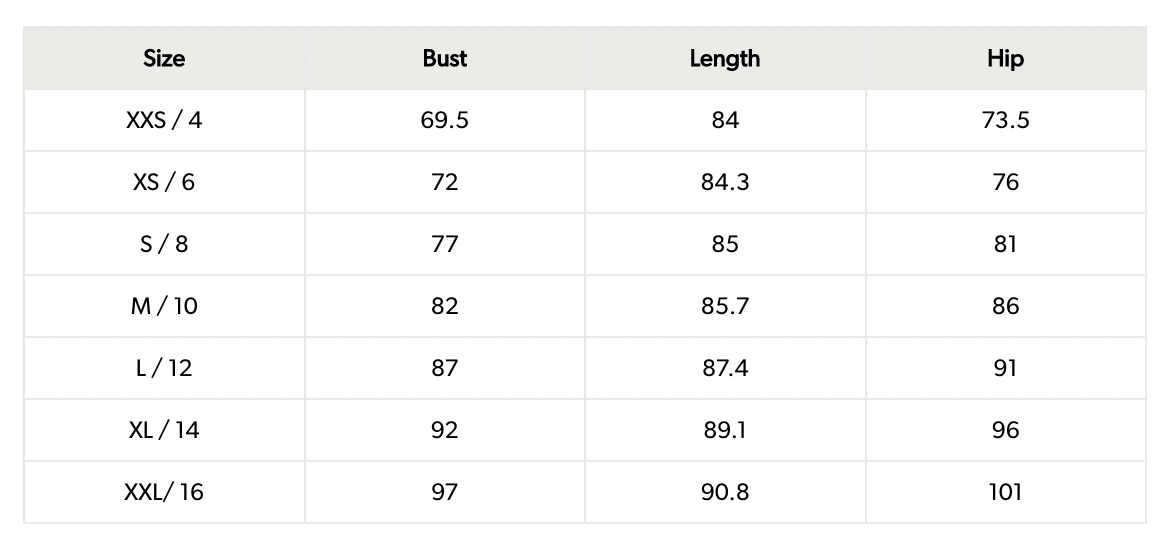This screenshot has height=546, width=1176.
Task: Select the Hip column header
Action: click(x=1005, y=59)
